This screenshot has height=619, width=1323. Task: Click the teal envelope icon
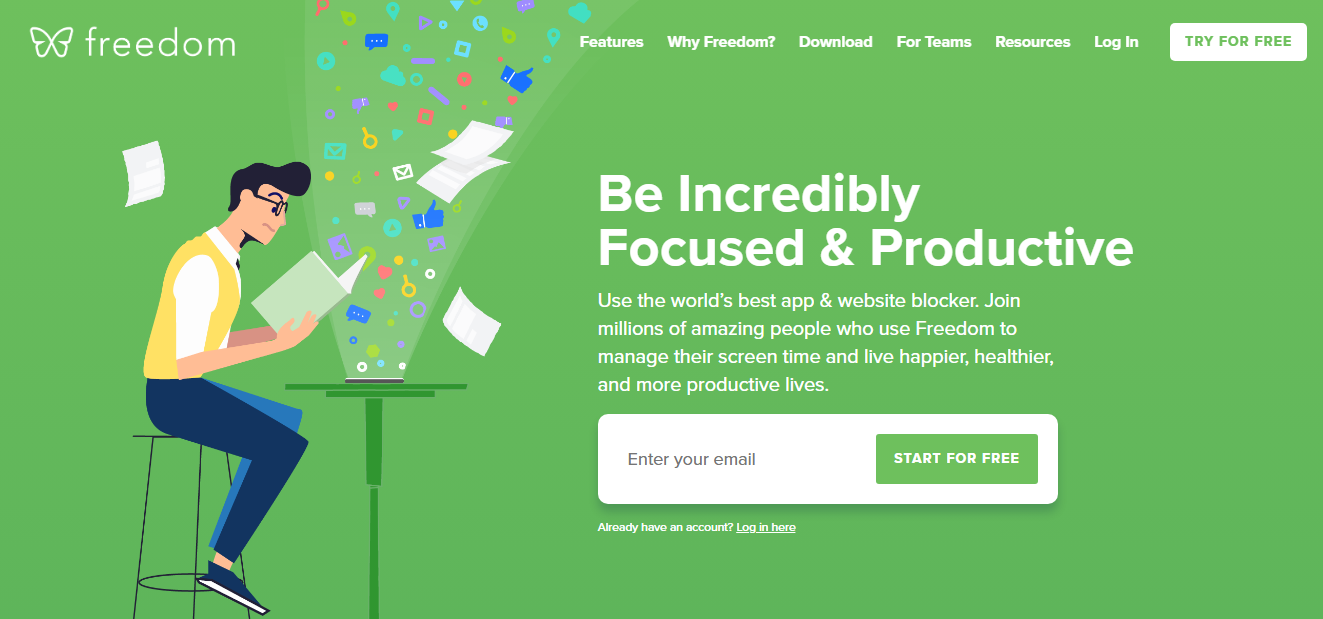[x=334, y=151]
